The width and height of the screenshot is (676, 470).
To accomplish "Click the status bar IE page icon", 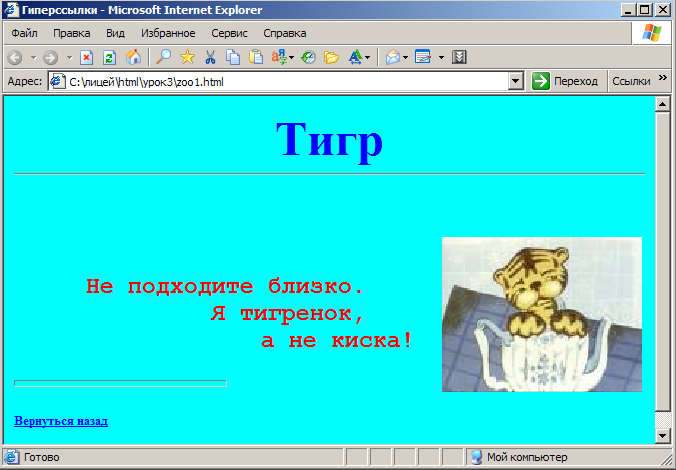I will pos(12,457).
